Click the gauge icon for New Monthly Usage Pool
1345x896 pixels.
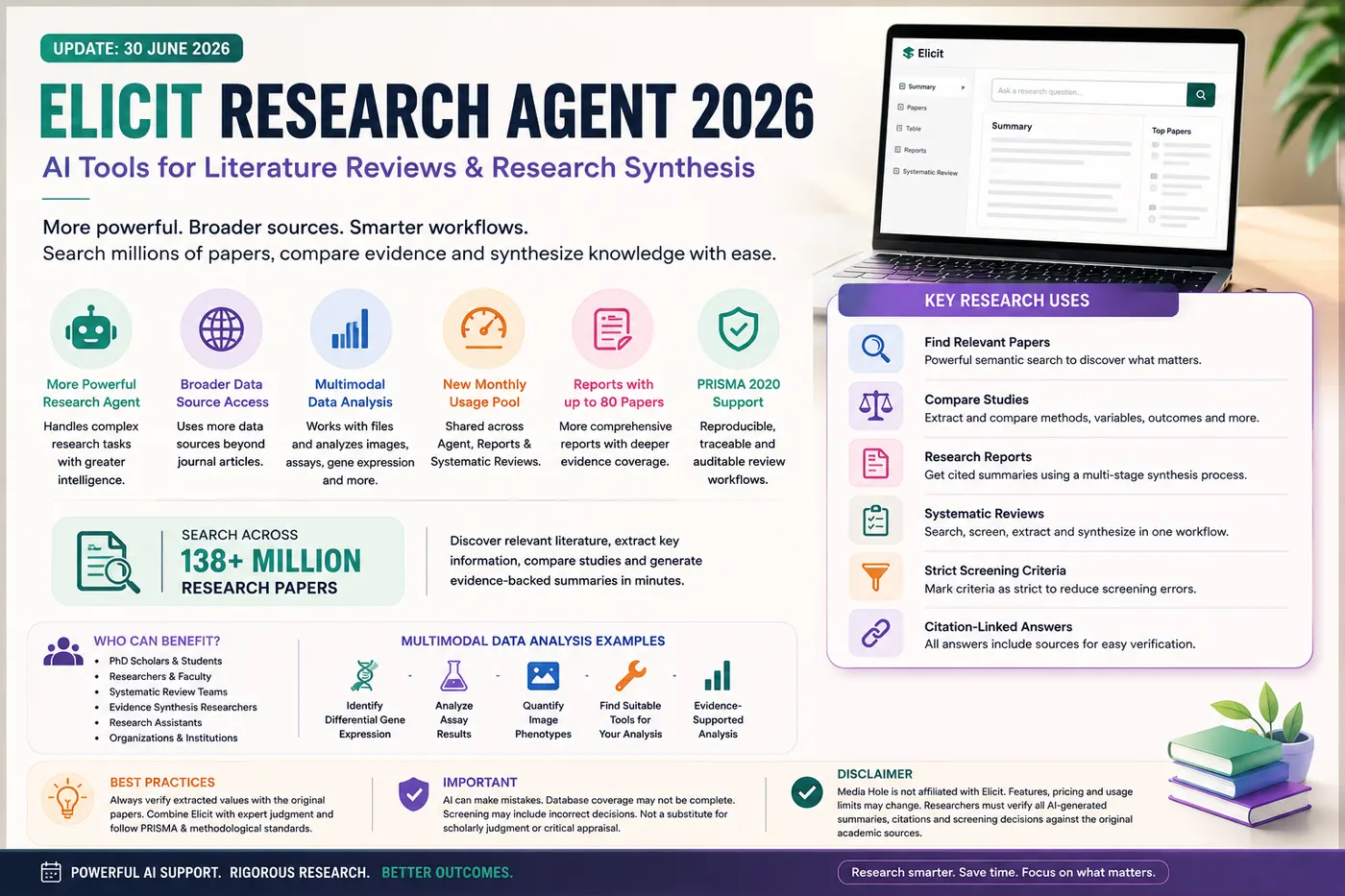(484, 328)
